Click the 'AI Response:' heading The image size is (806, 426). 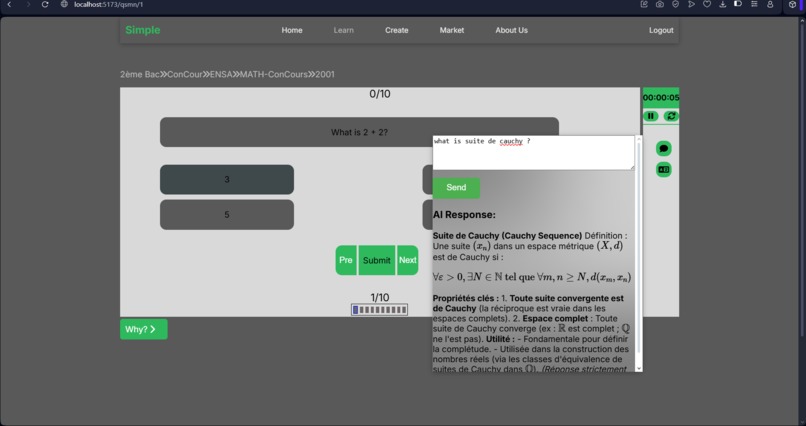464,215
